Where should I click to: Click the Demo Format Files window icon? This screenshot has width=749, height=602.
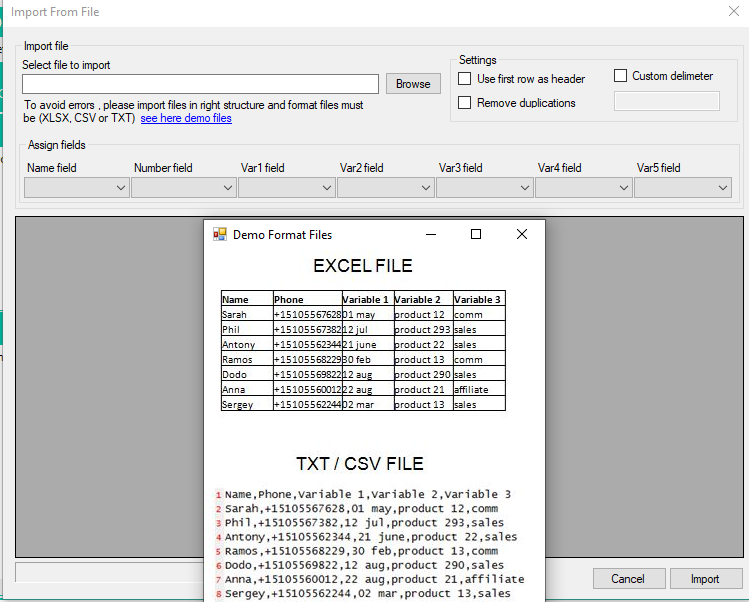click(x=220, y=235)
